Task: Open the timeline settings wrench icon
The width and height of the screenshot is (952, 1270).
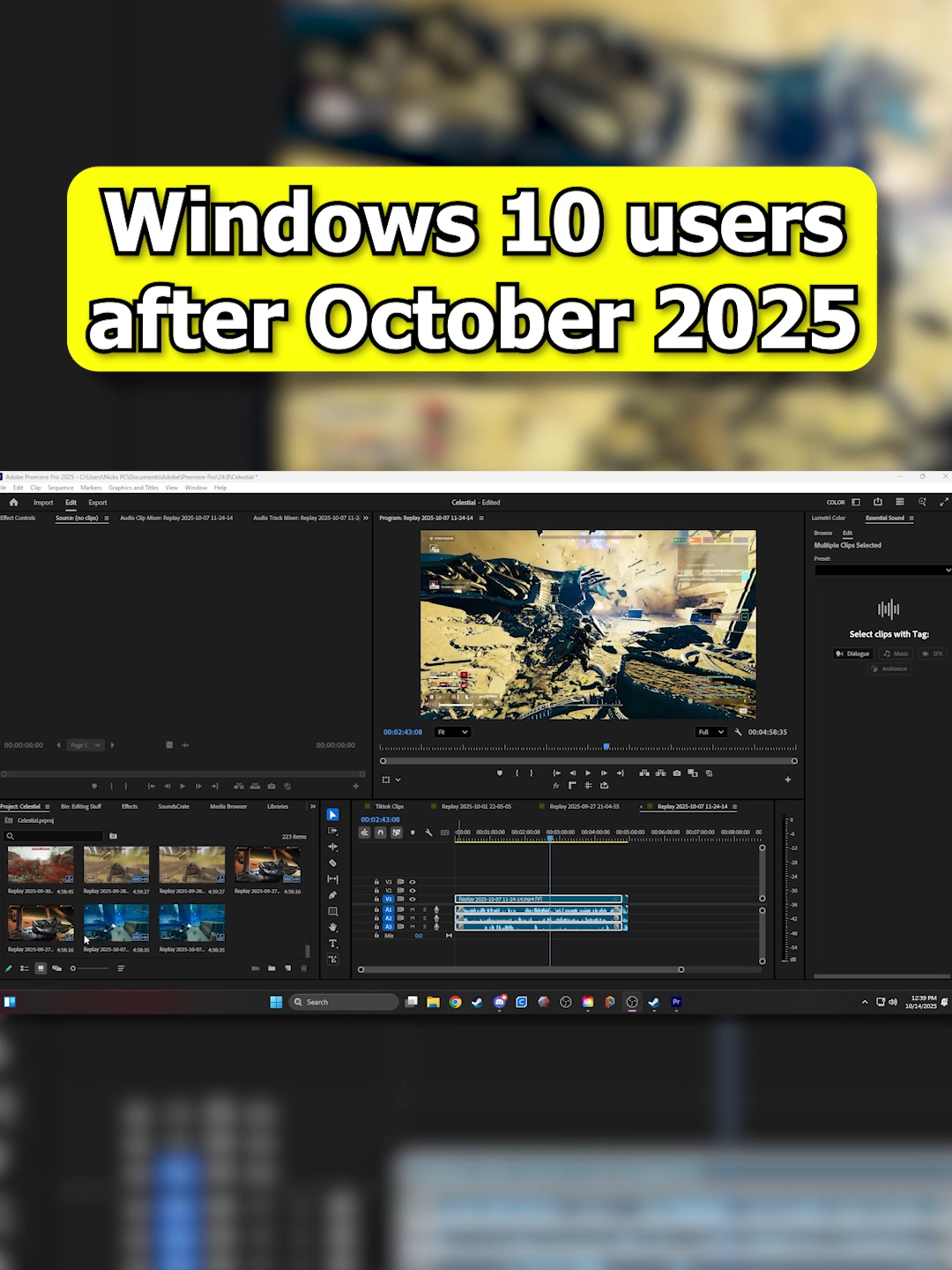Action: tap(428, 833)
